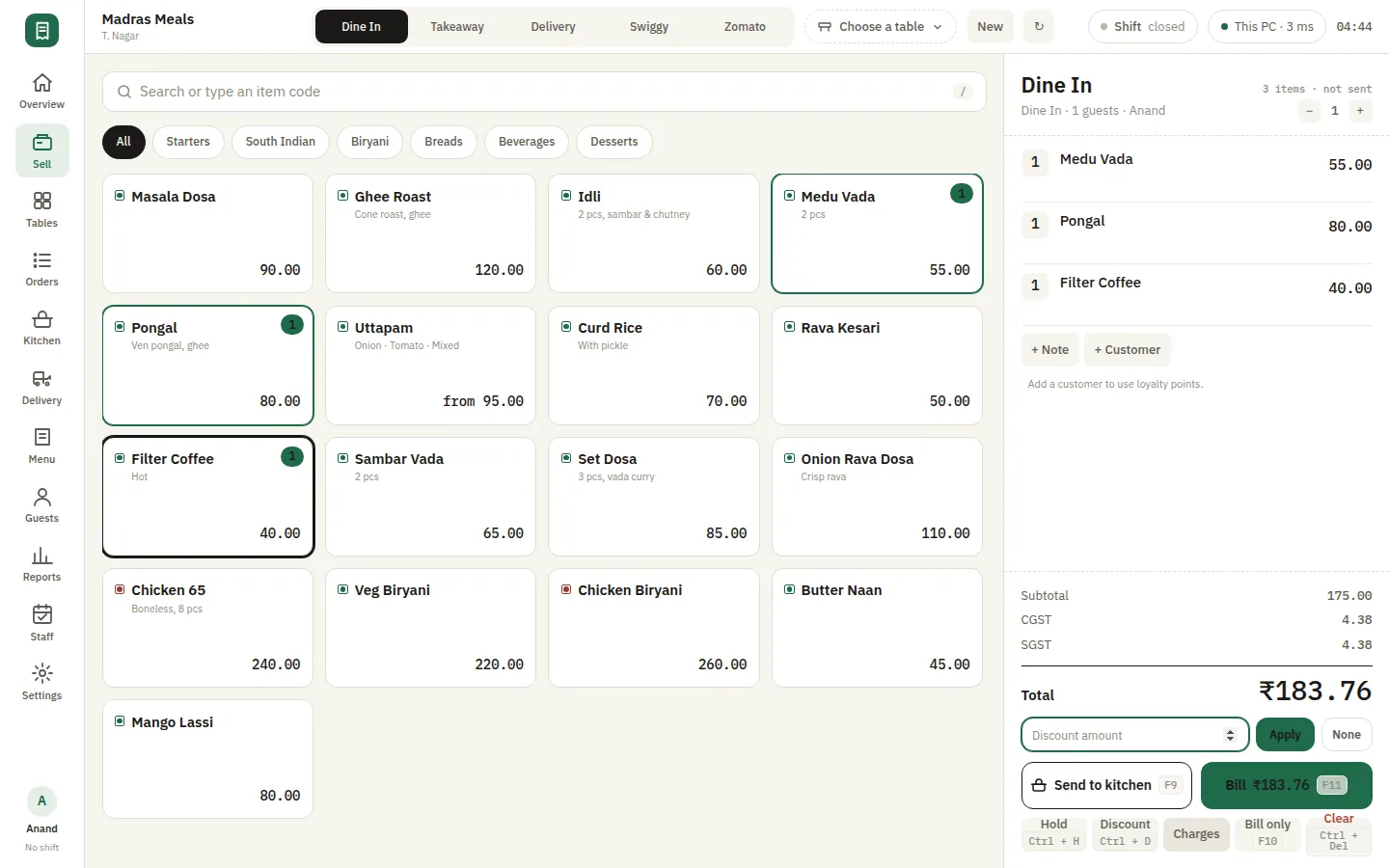The height and width of the screenshot is (868, 1389).
Task: Send the order to kitchen
Action: [1106, 785]
